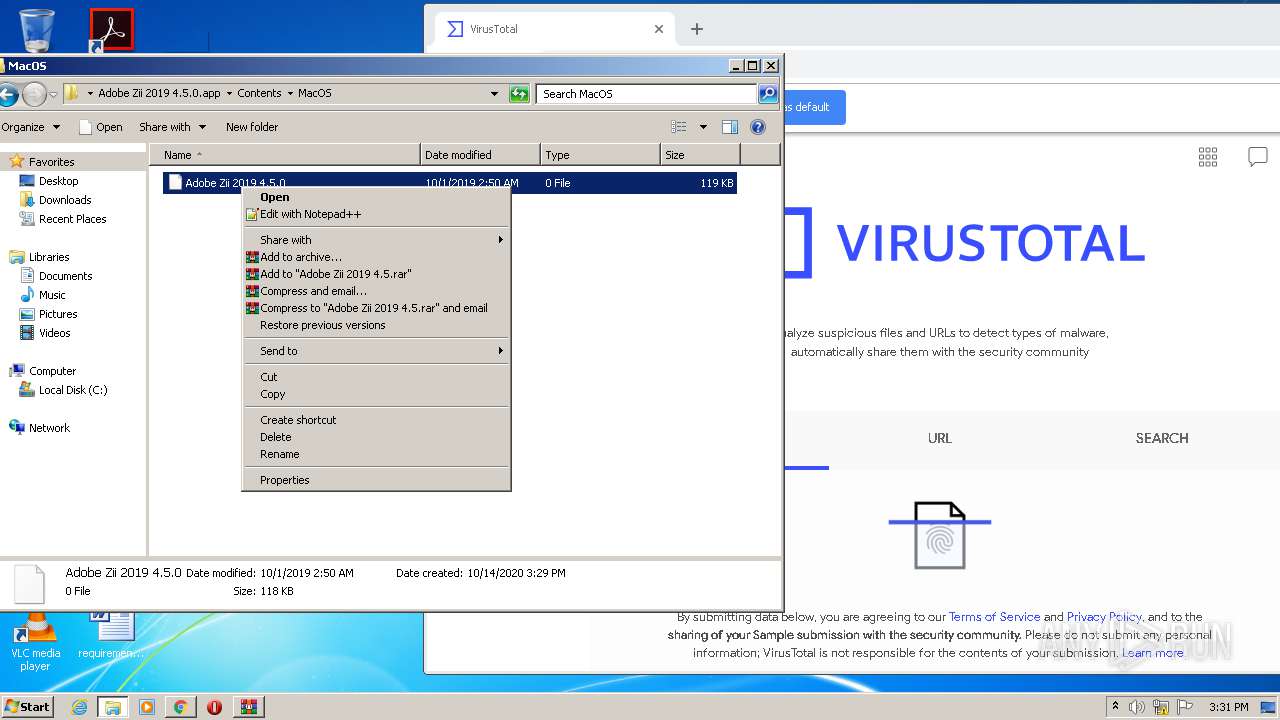Launch VLC media player desktop shortcut
Viewport: 1280px width, 720px height.
pyautogui.click(x=36, y=640)
